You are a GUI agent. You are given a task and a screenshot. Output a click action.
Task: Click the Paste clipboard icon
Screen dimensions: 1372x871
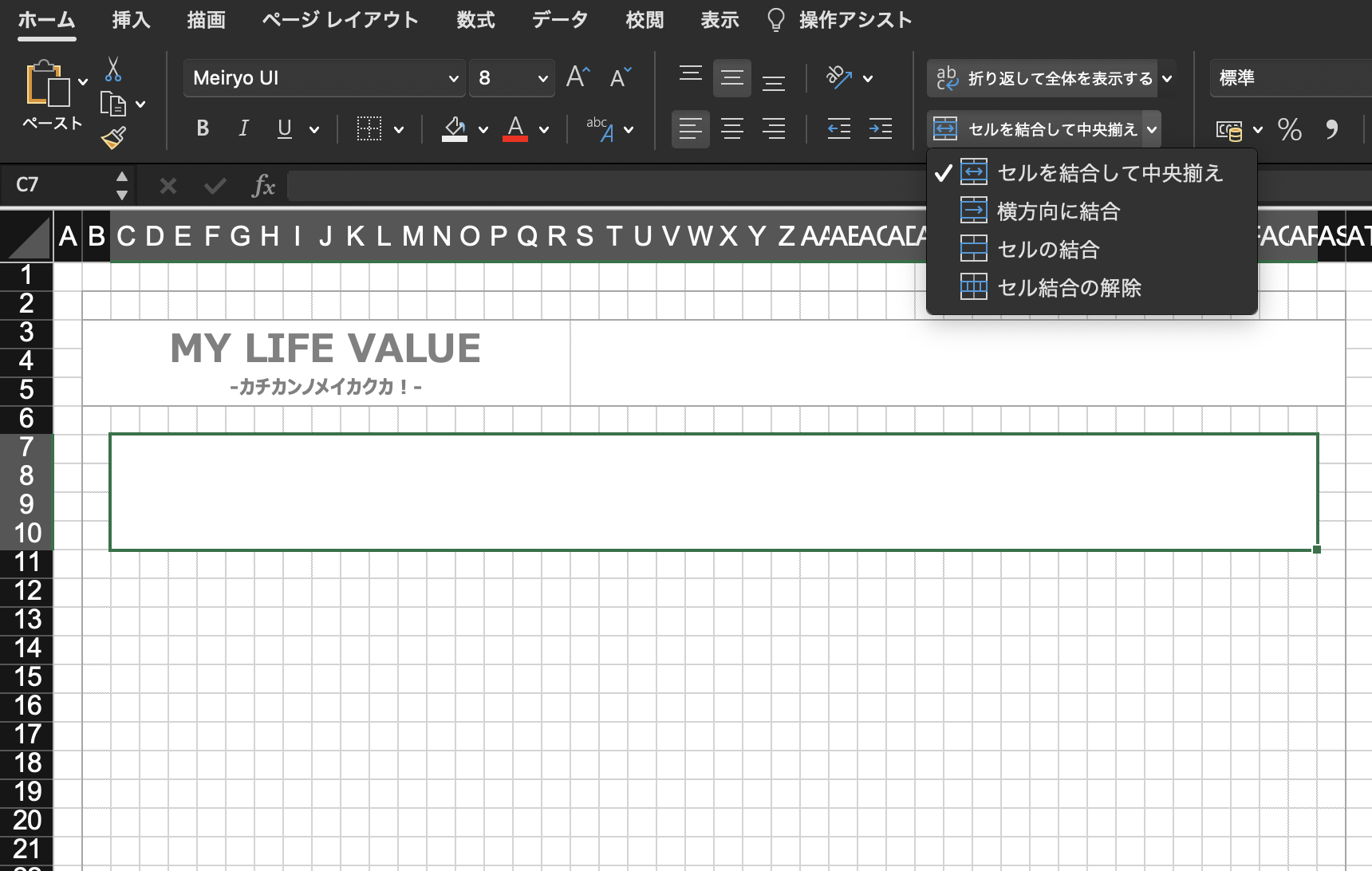[47, 84]
